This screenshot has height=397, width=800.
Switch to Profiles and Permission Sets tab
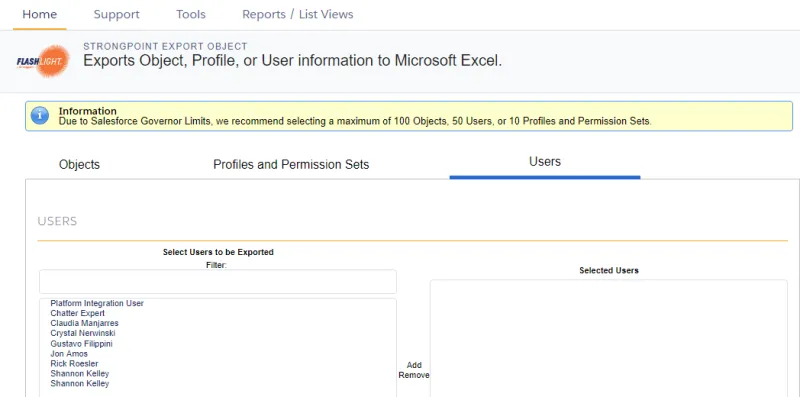pyautogui.click(x=291, y=164)
